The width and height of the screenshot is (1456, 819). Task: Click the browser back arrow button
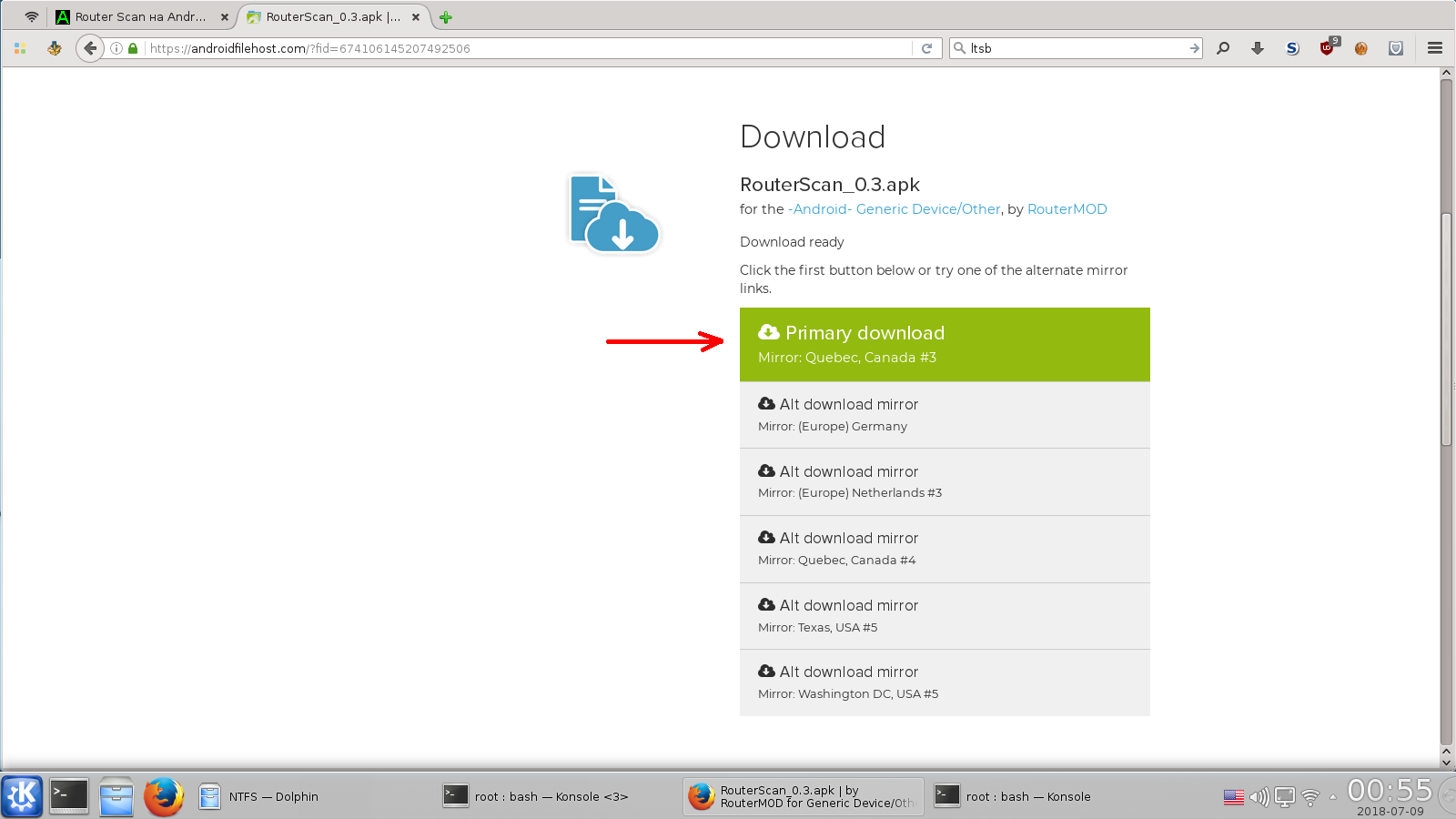coord(89,48)
